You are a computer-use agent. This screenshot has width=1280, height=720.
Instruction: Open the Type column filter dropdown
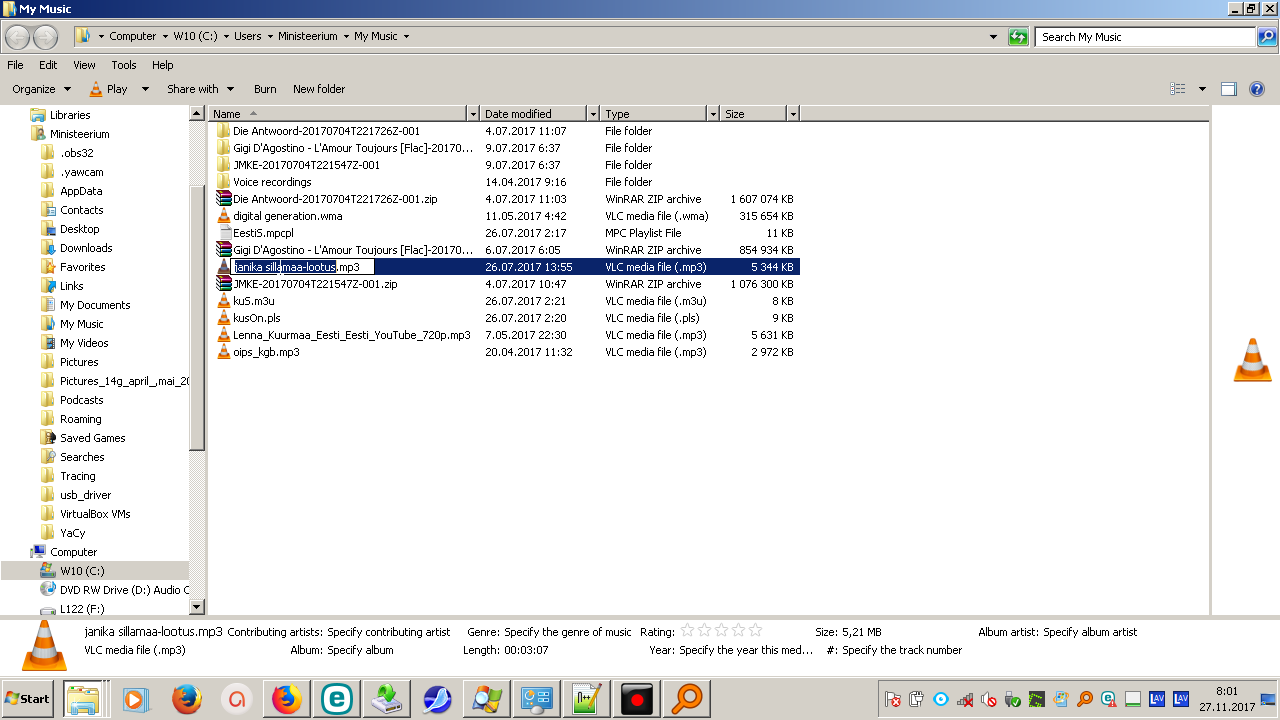tap(713, 114)
